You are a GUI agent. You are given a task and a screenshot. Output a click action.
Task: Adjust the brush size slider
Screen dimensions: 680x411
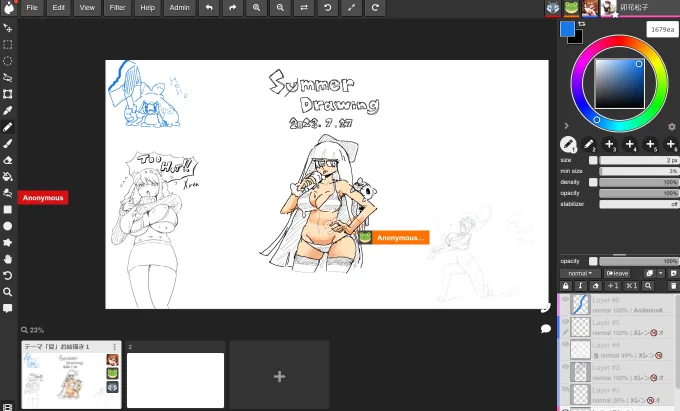tap(639, 160)
